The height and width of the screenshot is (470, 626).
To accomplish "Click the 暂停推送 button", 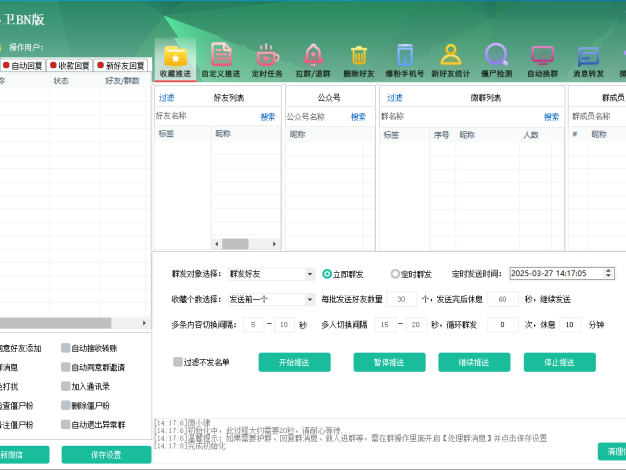I will coord(389,362).
